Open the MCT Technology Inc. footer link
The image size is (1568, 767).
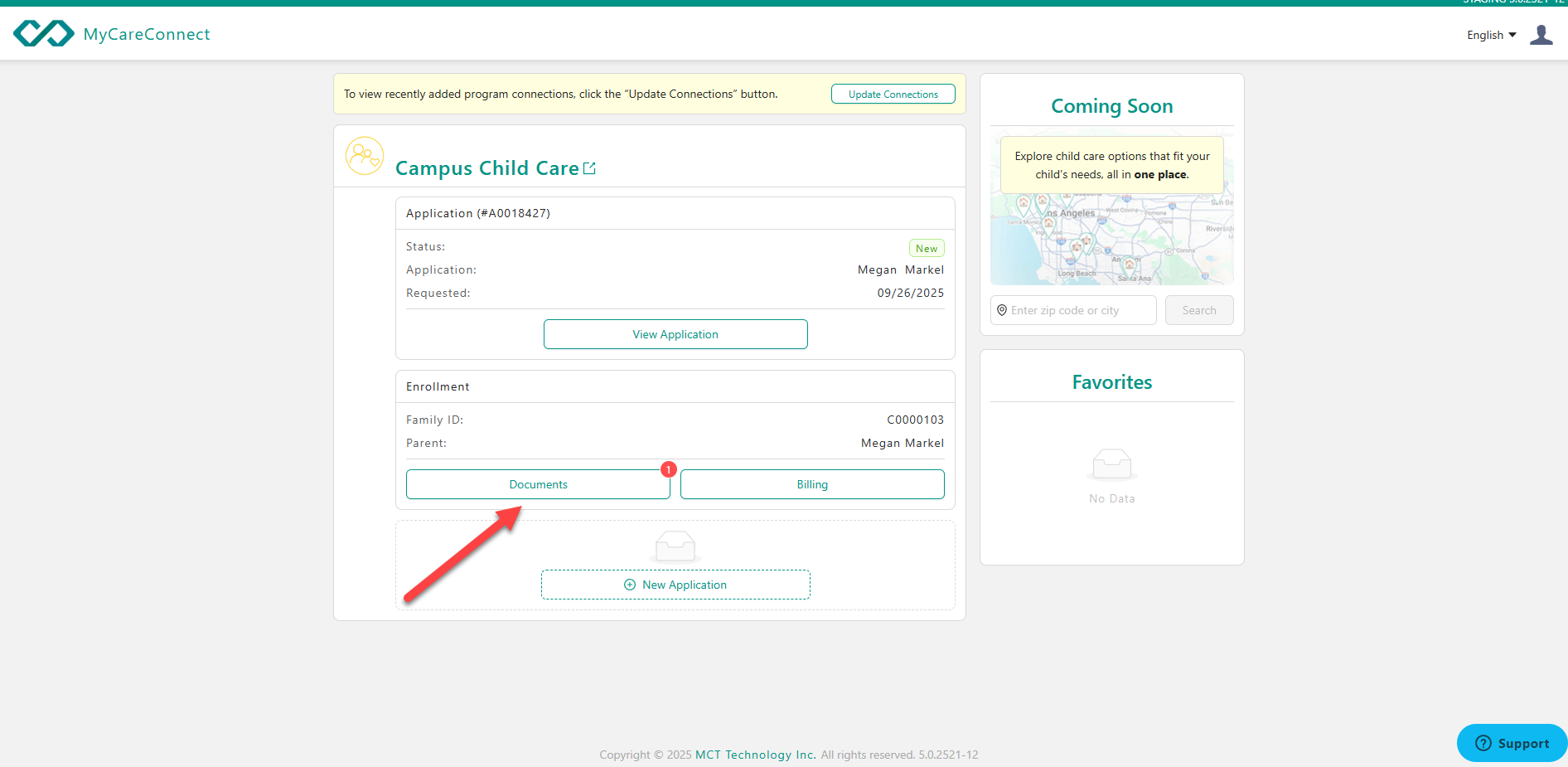pos(755,755)
